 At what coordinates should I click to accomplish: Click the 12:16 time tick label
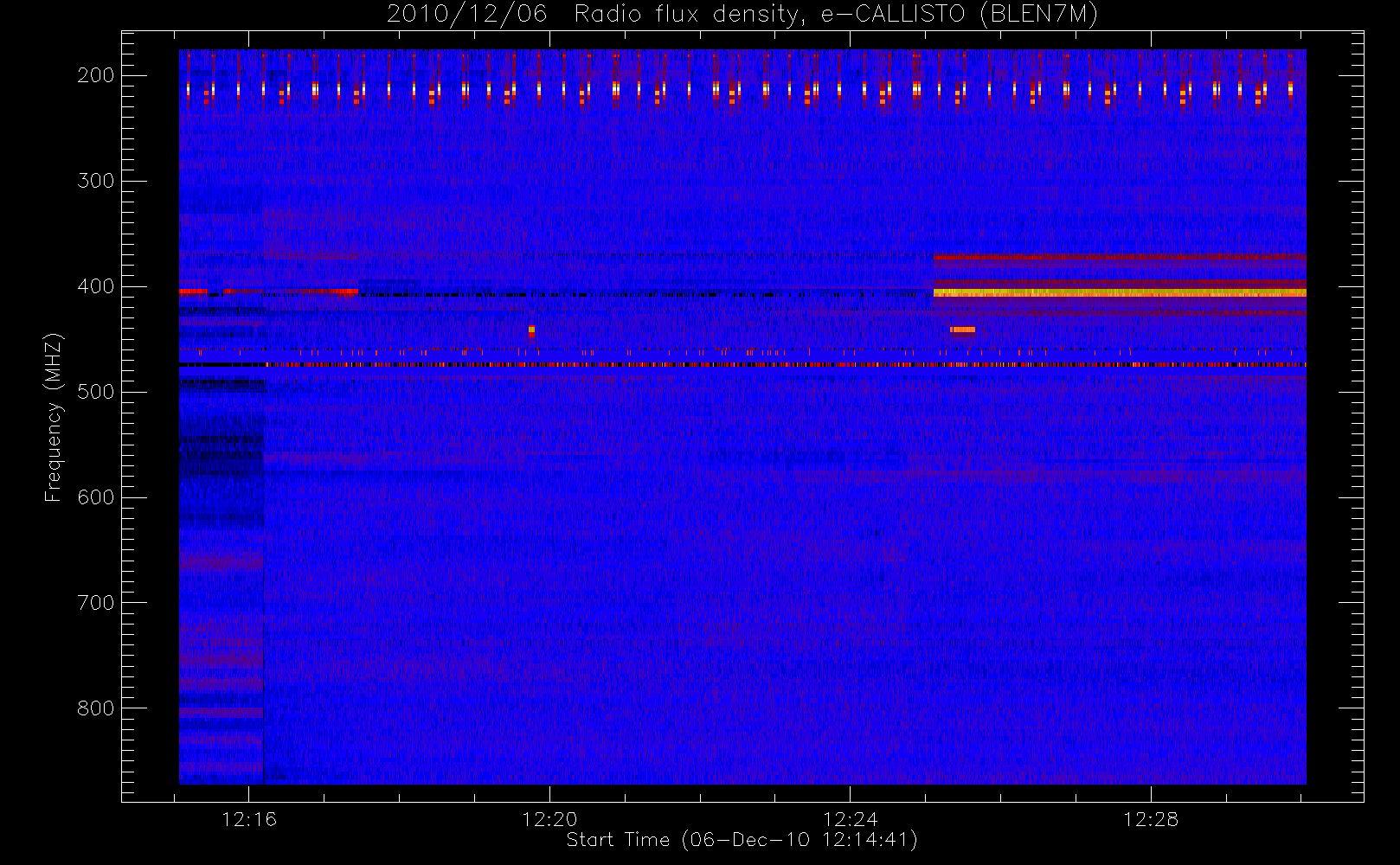(x=249, y=819)
